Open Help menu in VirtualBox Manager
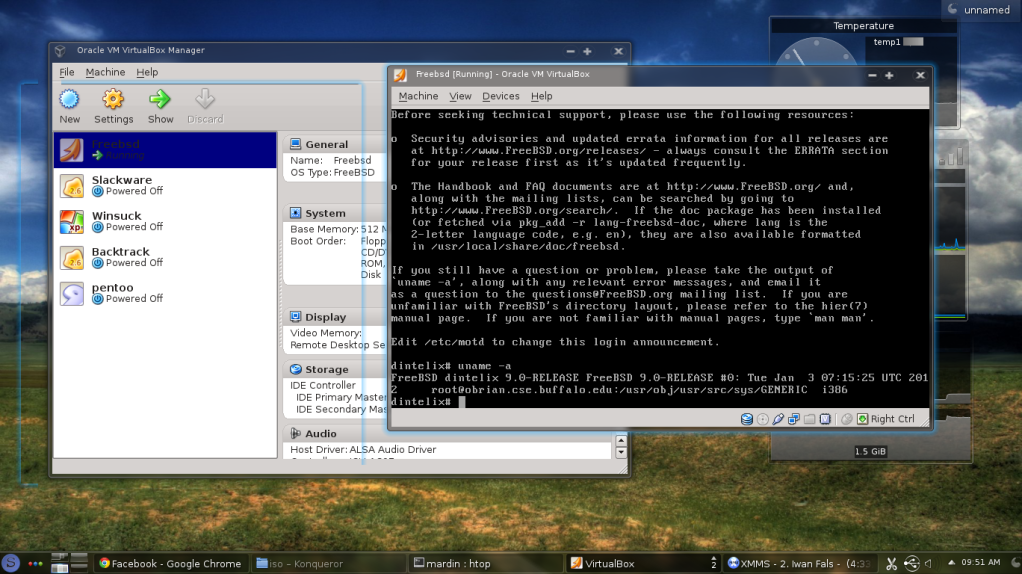 tap(147, 72)
